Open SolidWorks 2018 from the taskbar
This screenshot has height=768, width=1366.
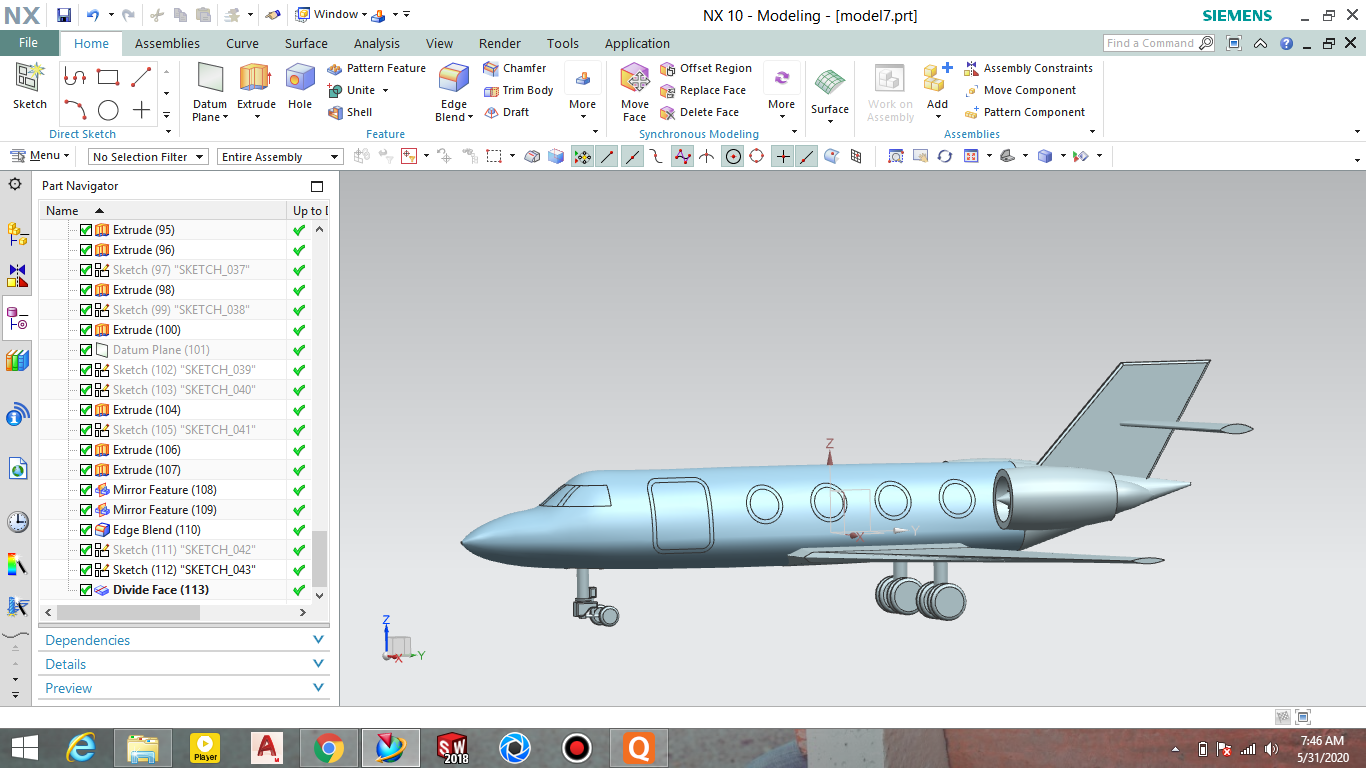(x=452, y=748)
